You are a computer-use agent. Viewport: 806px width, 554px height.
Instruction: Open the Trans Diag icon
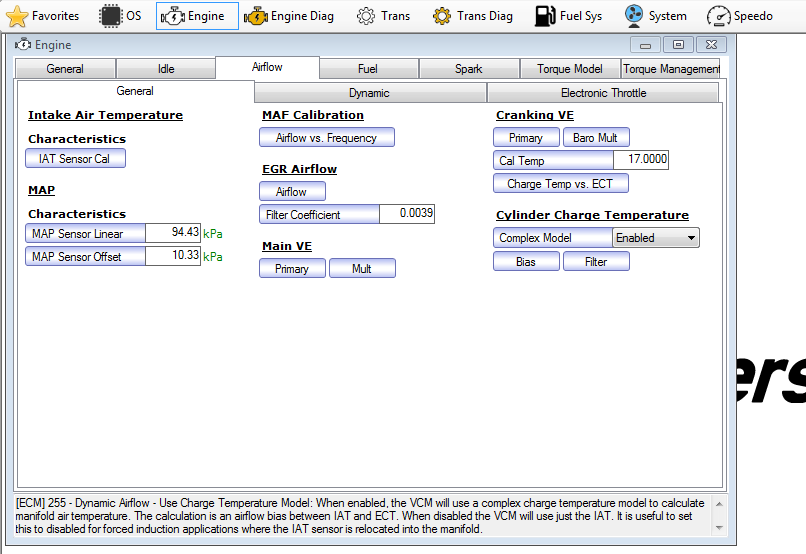pyautogui.click(x=442, y=16)
